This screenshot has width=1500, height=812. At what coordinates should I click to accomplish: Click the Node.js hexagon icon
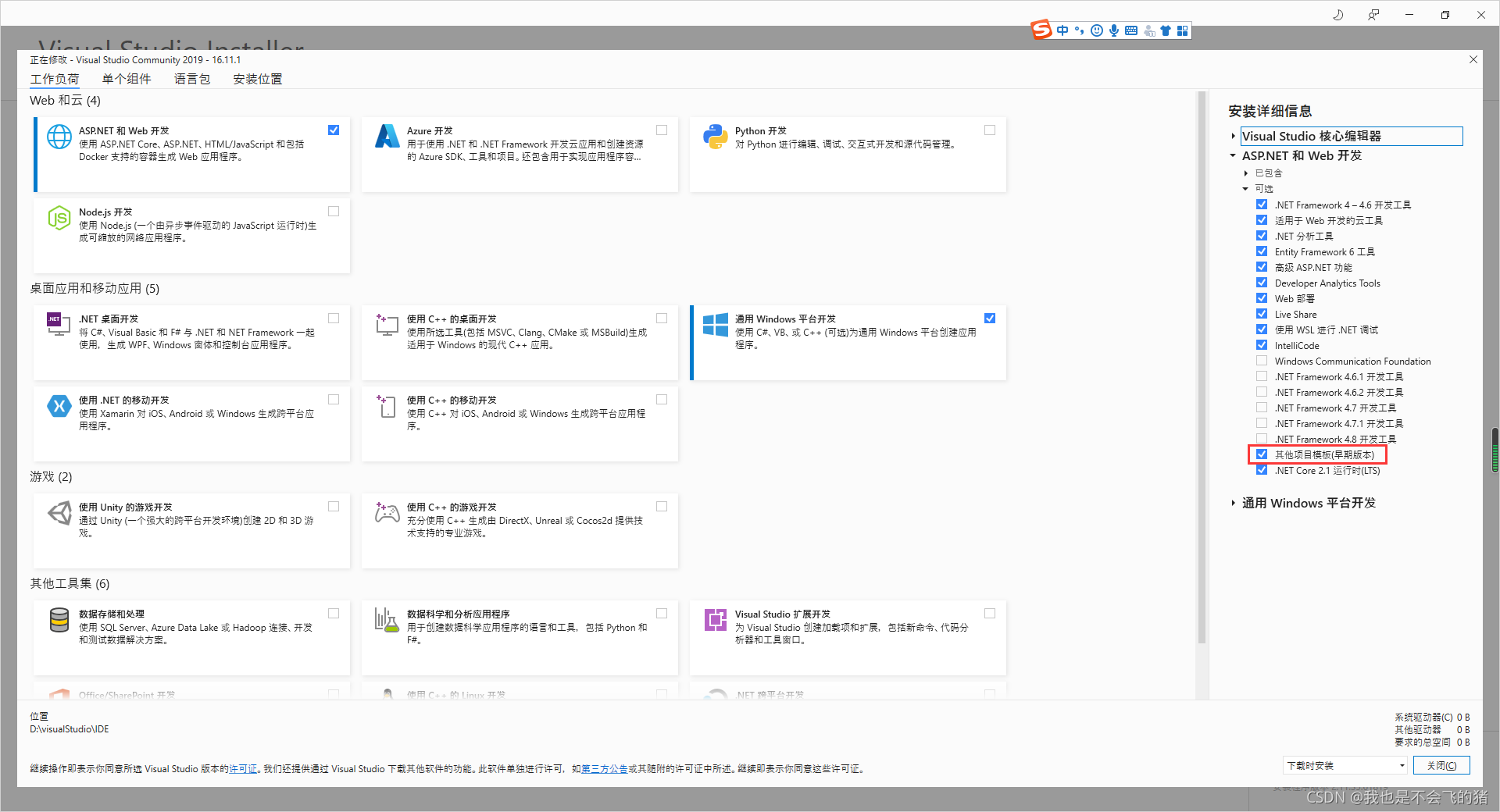pyautogui.click(x=59, y=218)
